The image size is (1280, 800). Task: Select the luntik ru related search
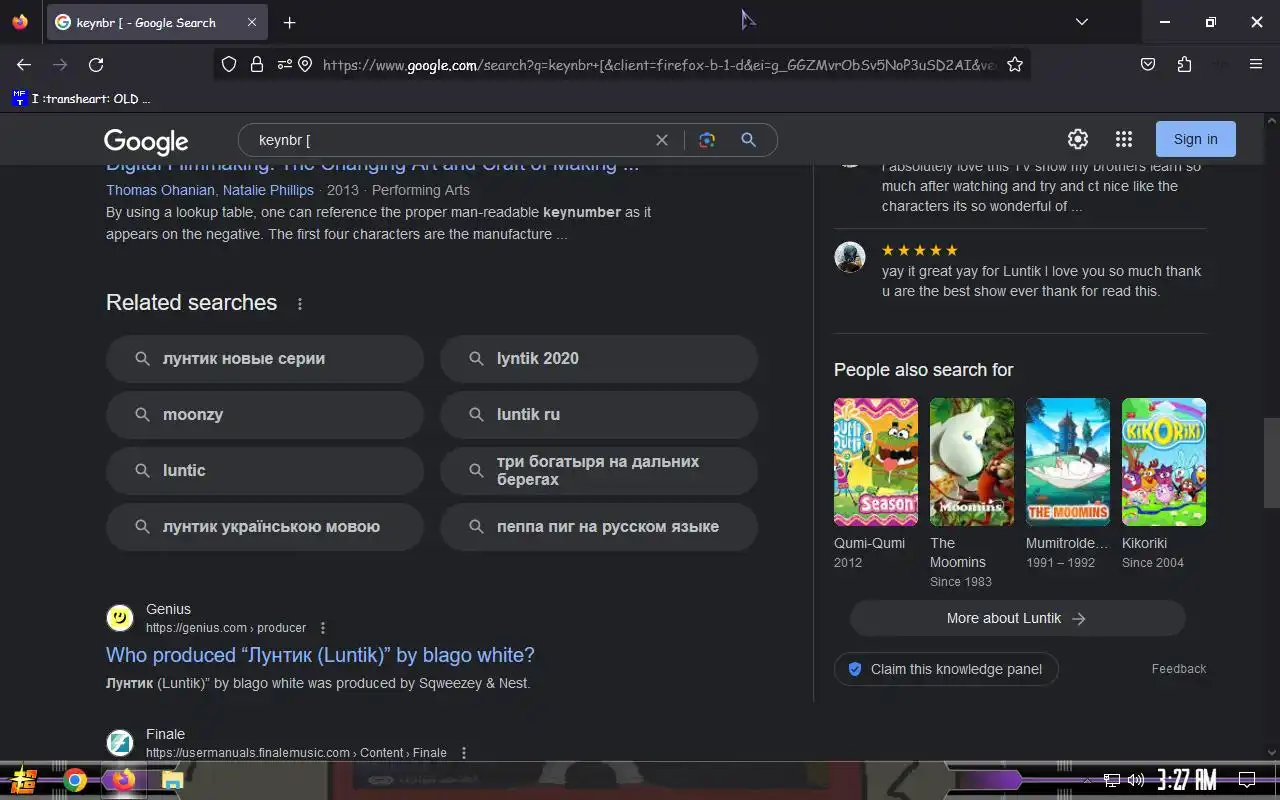[x=599, y=414]
